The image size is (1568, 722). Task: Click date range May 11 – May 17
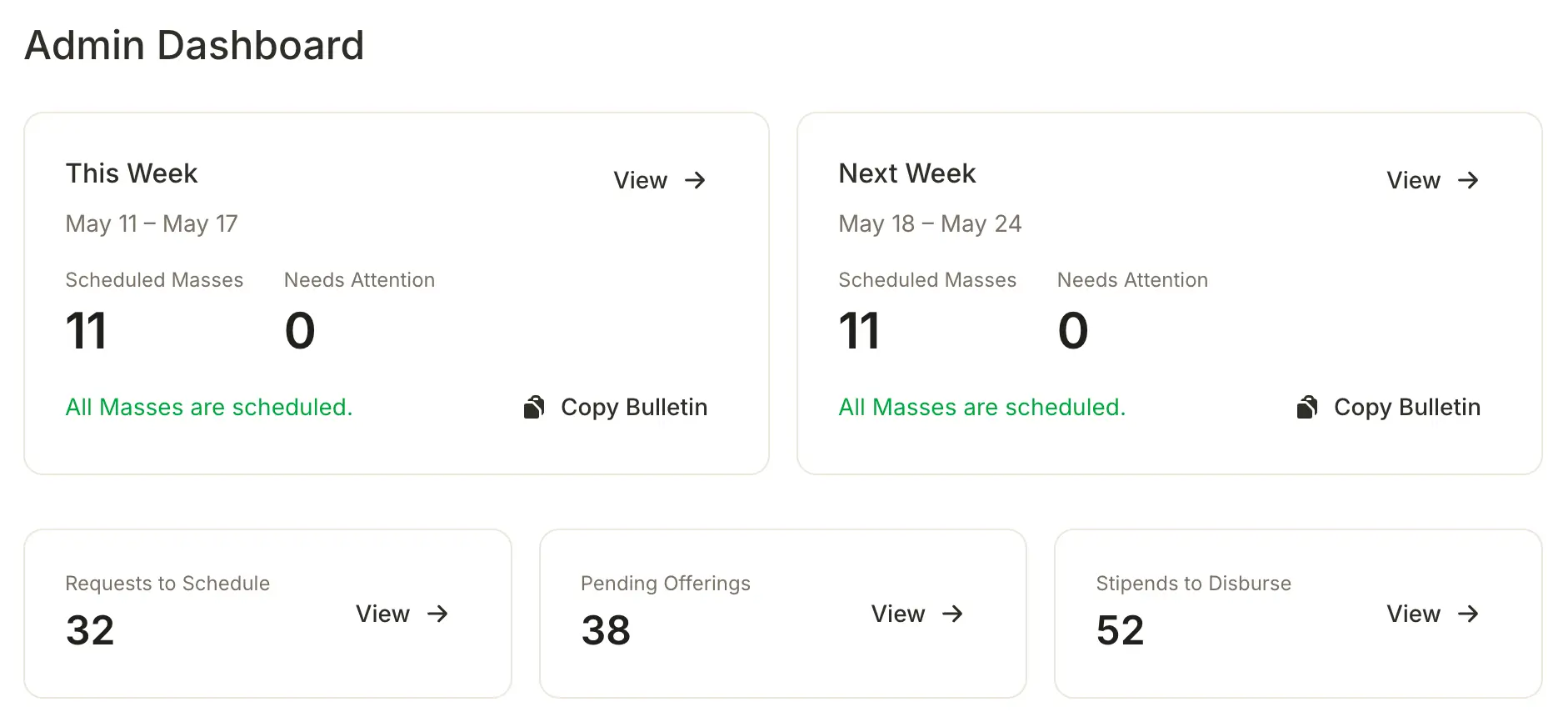point(152,223)
